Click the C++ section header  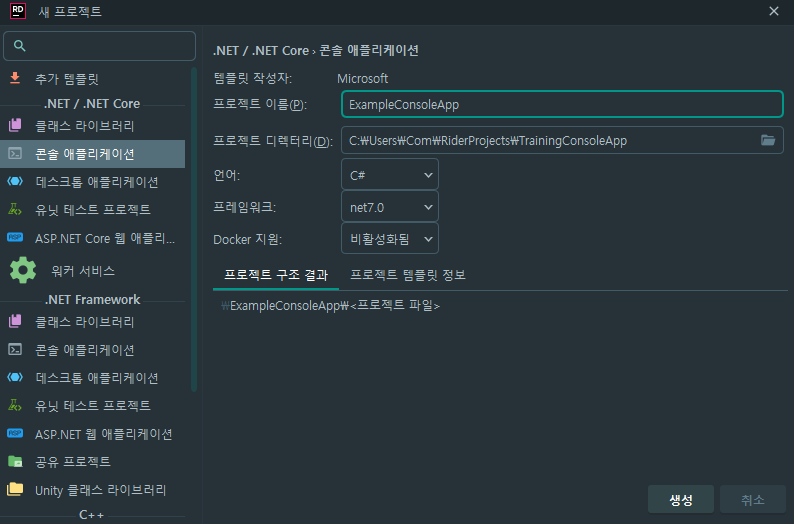pos(92,515)
